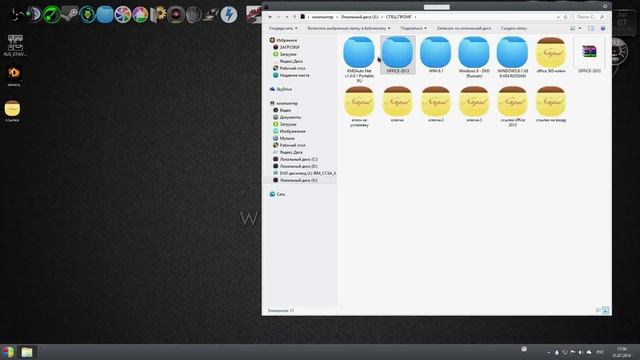Toggle the preview pane button
Screen dimensions: 640x360
[591, 28]
